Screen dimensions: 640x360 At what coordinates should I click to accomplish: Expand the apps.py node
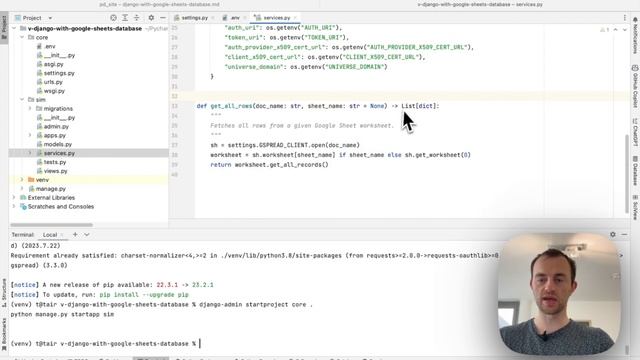coord(30,136)
